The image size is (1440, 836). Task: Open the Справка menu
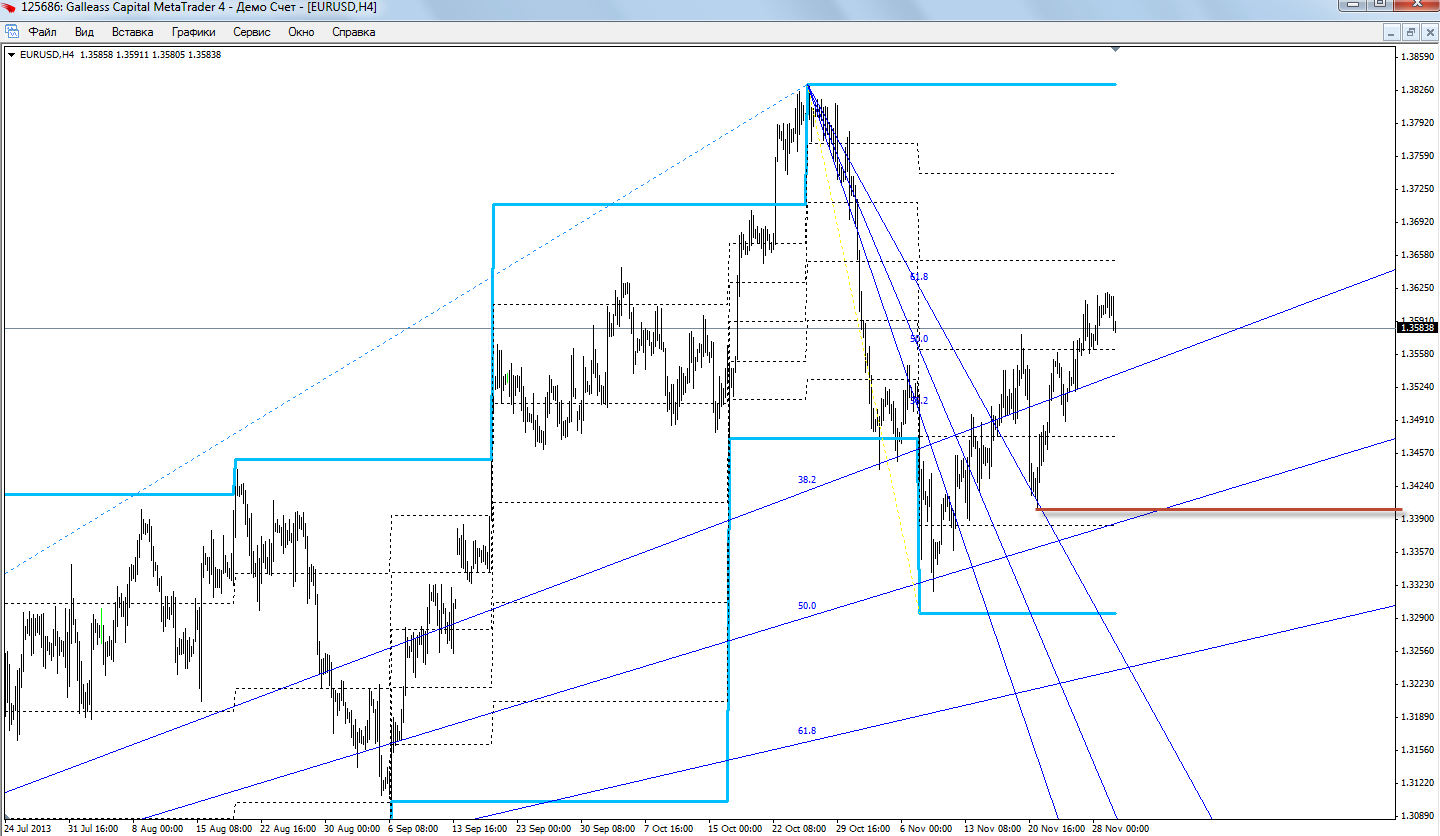353,32
